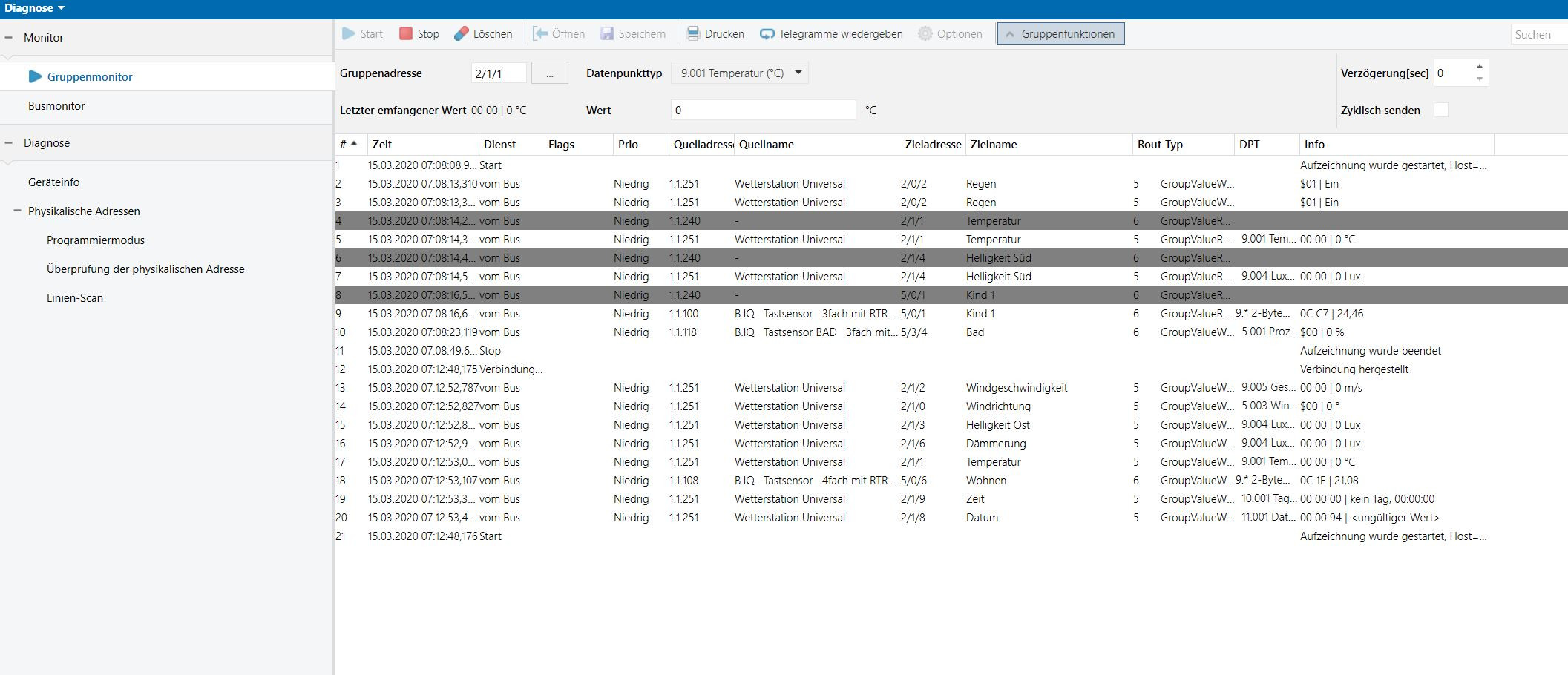Viewport: 1568px width, 675px height.
Task: Click the Löschen eraser icon
Action: pyautogui.click(x=462, y=34)
